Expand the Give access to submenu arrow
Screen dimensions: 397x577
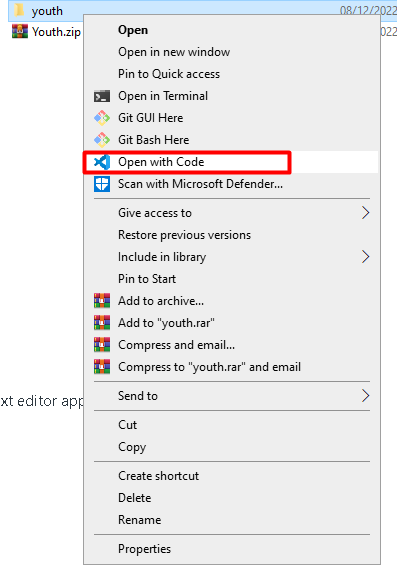pos(365,213)
